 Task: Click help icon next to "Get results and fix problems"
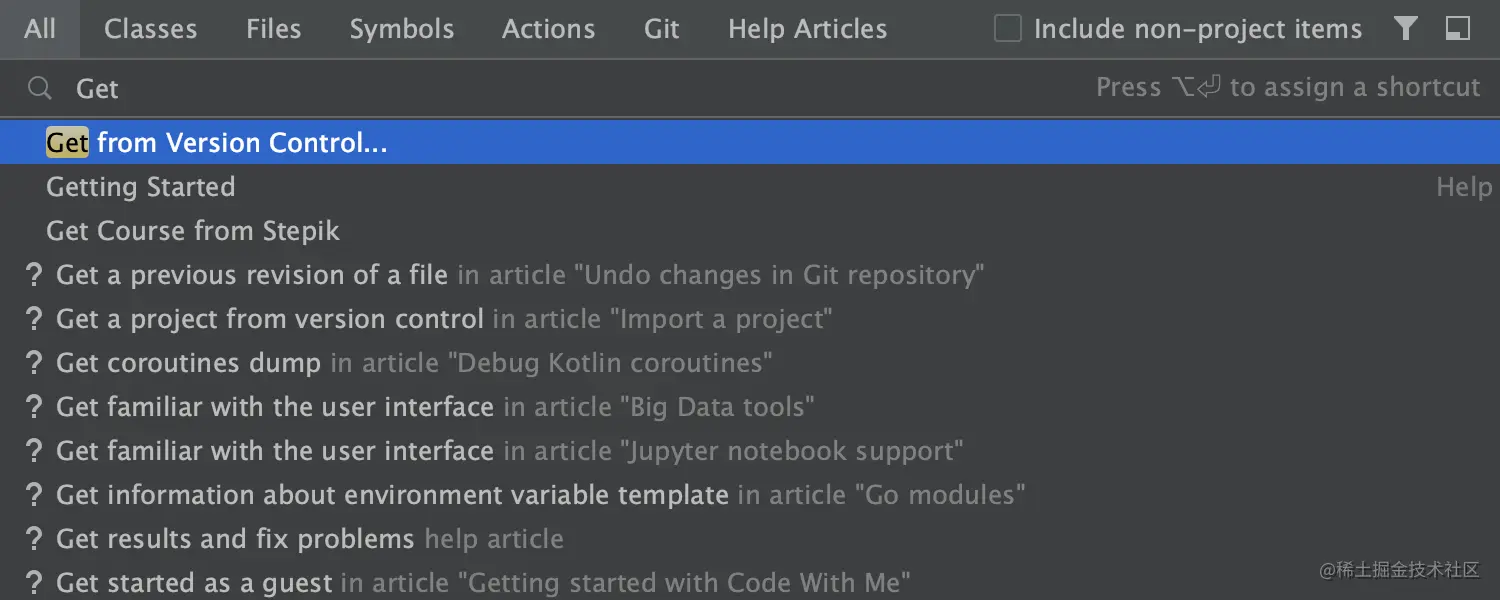coord(34,539)
